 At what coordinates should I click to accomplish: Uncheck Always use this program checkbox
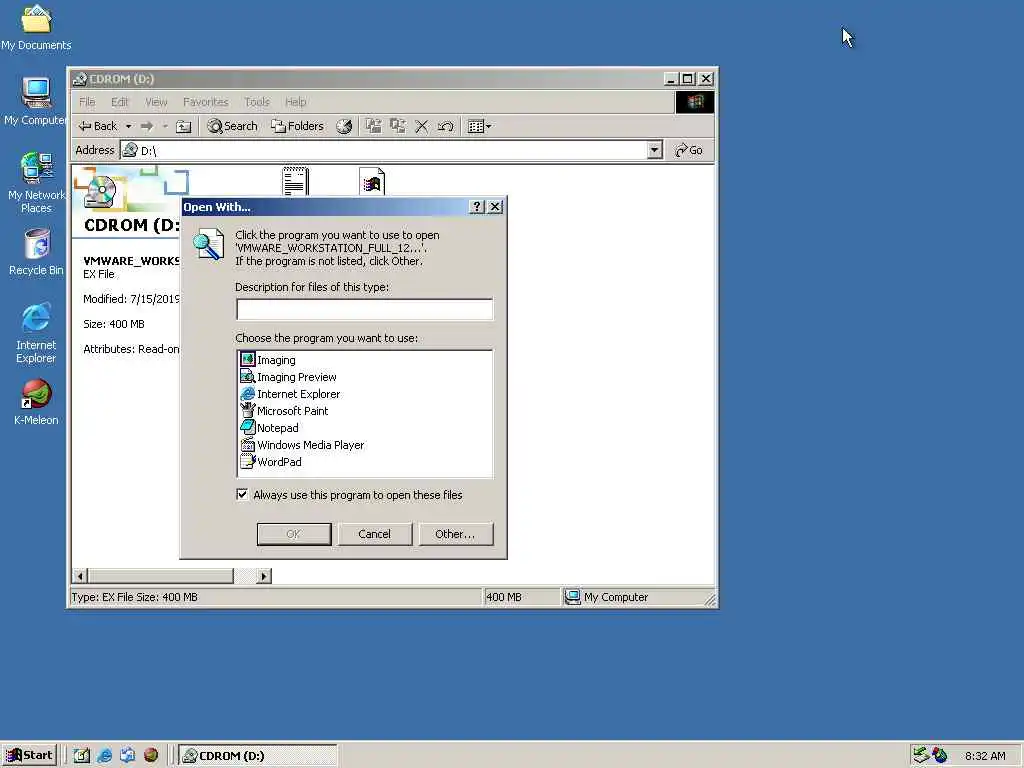(x=242, y=494)
